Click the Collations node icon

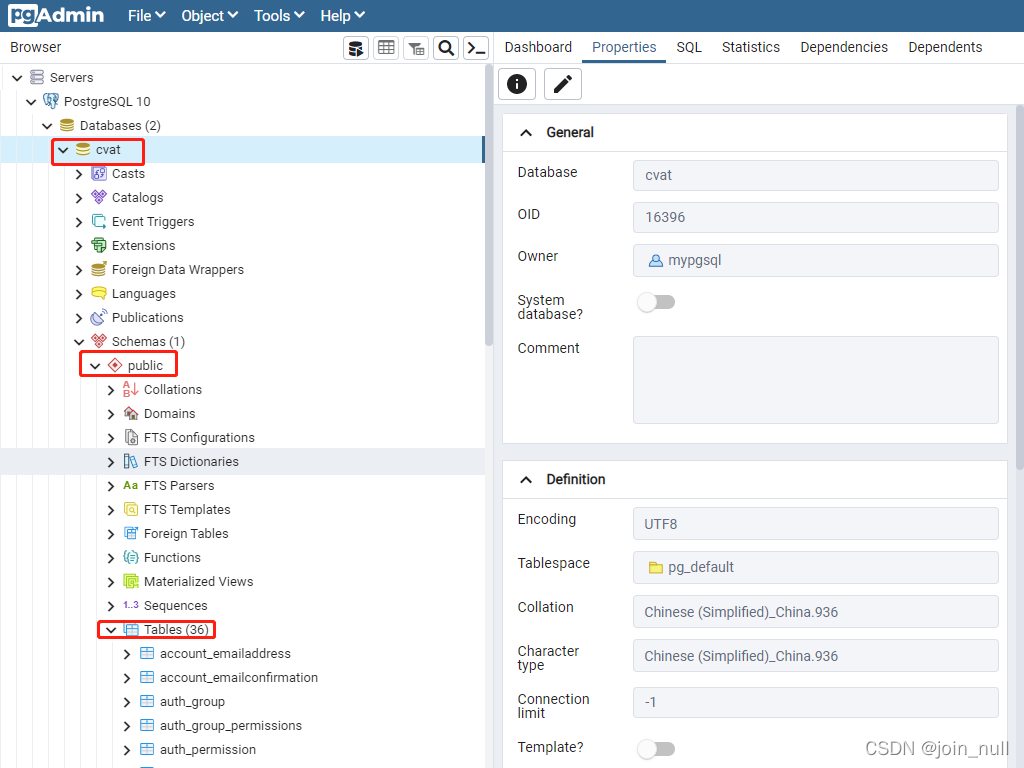(x=131, y=389)
